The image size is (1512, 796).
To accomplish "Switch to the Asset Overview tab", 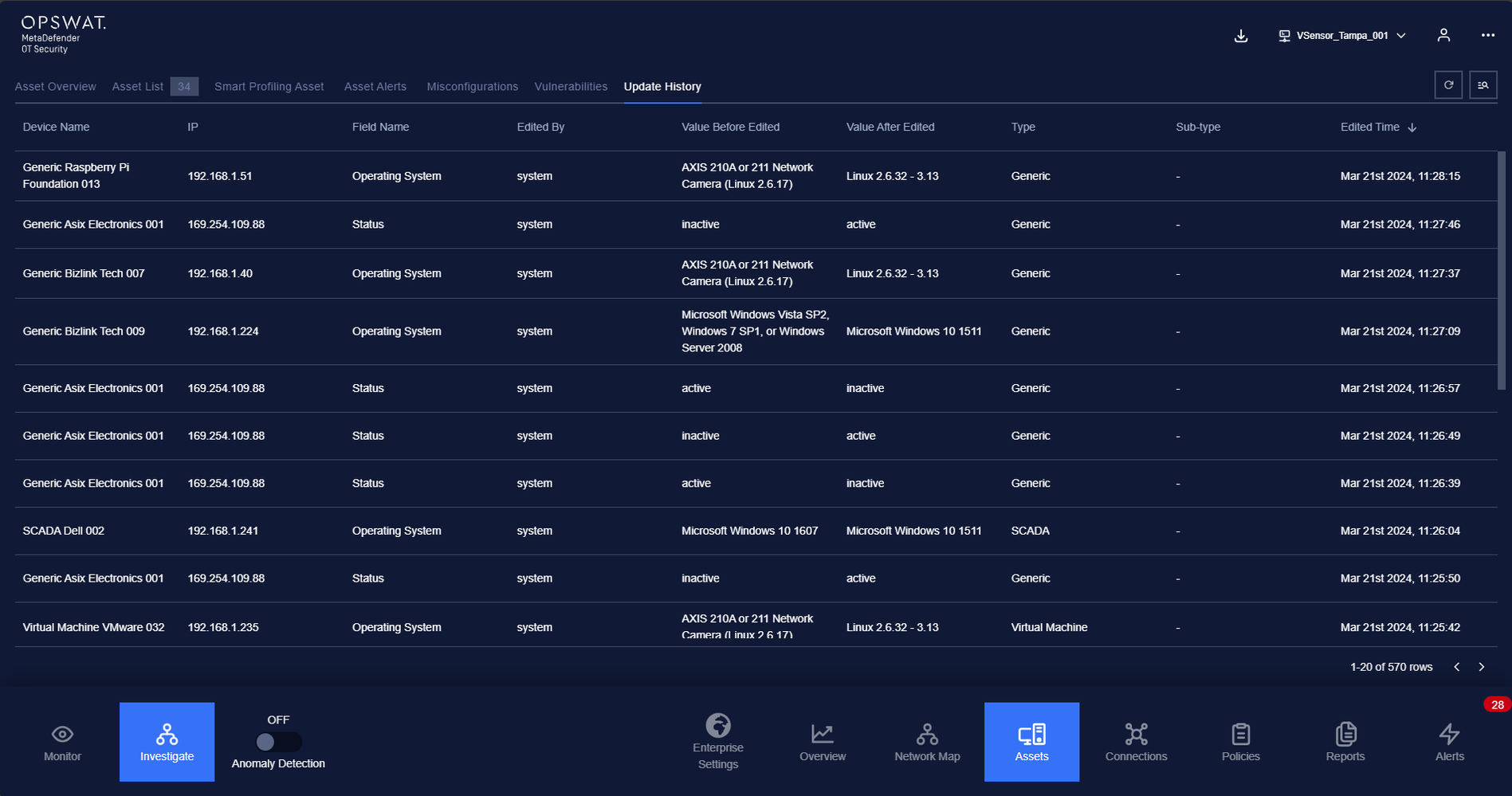I will pyautogui.click(x=55, y=86).
